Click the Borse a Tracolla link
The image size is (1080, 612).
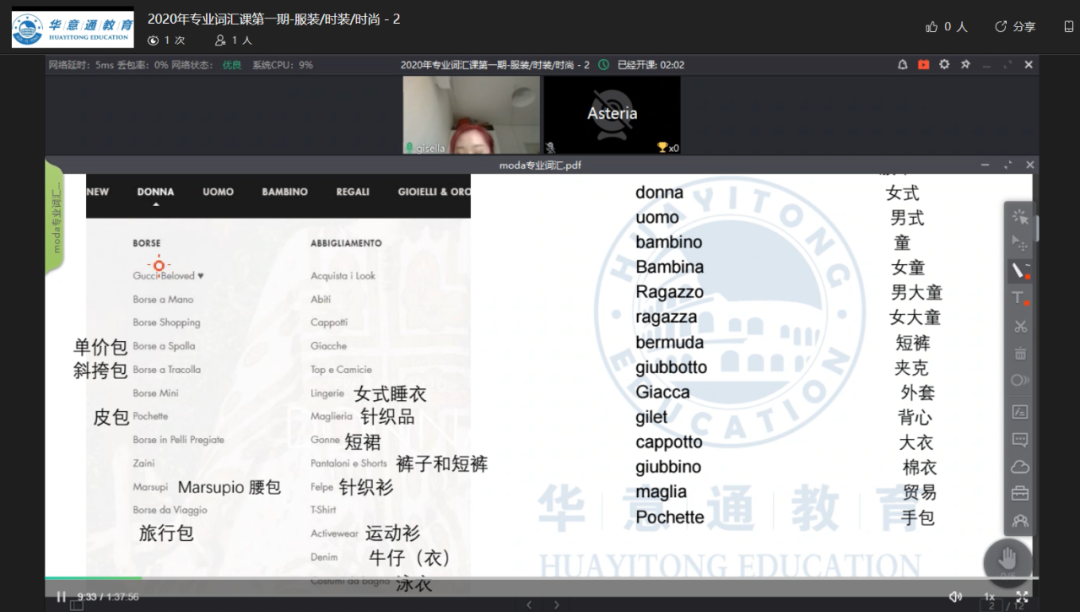167,370
